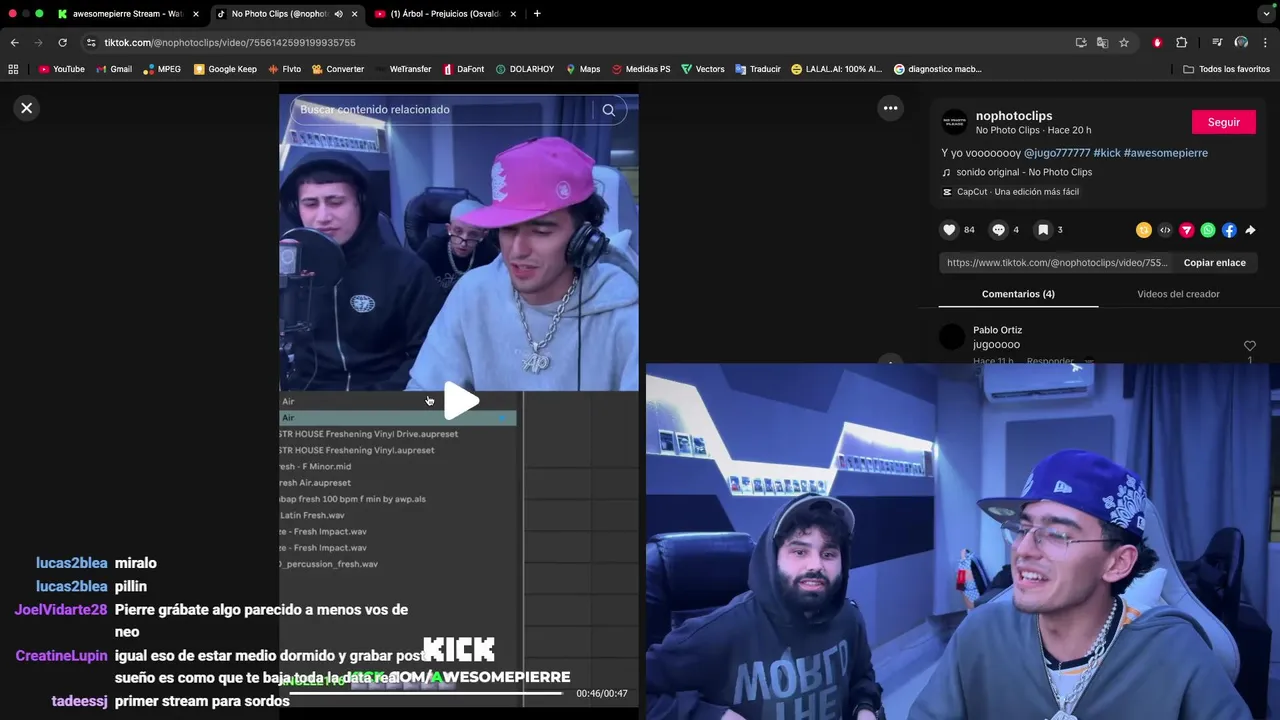Open the three-dots more options menu
The height and width of the screenshot is (720, 1280).
tap(890, 108)
